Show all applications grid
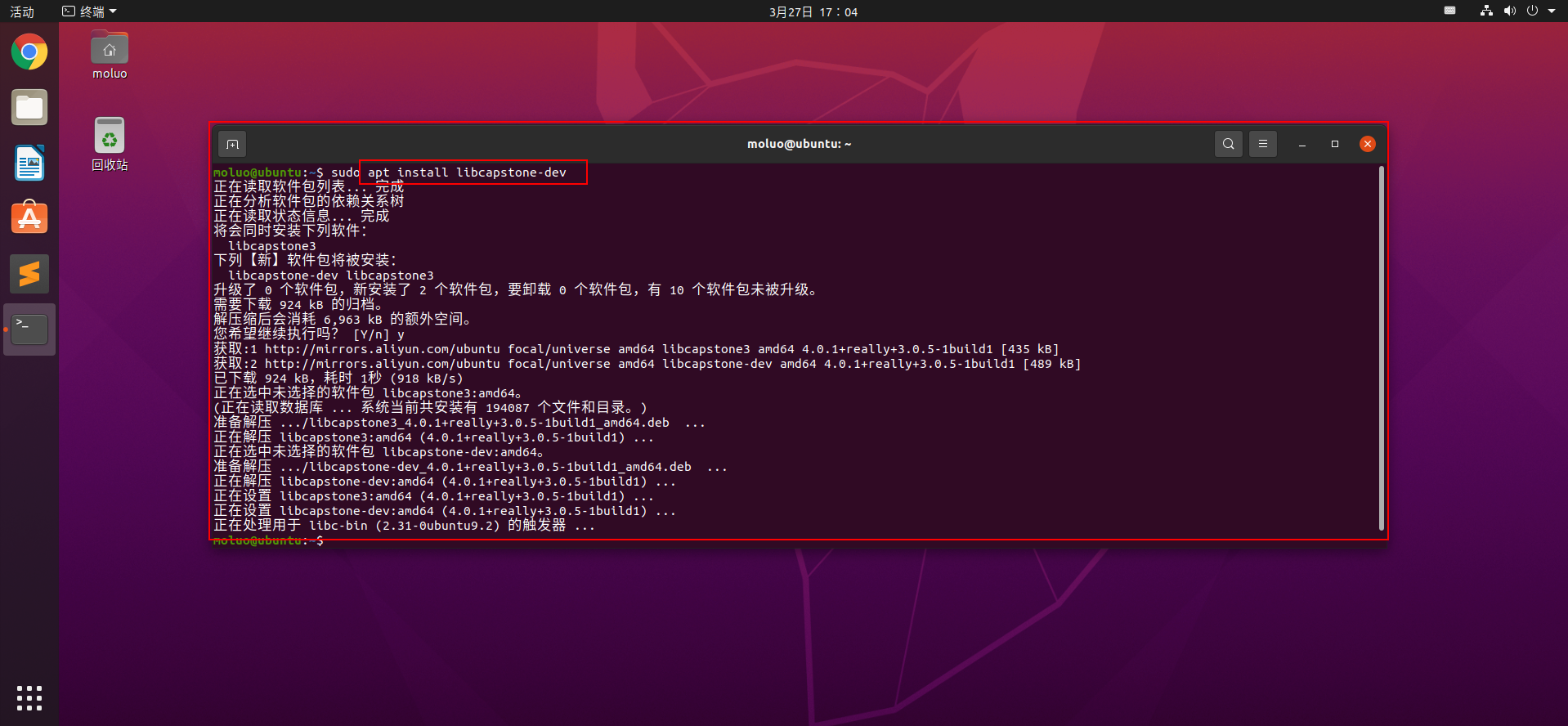This screenshot has height=726, width=1568. click(x=29, y=697)
